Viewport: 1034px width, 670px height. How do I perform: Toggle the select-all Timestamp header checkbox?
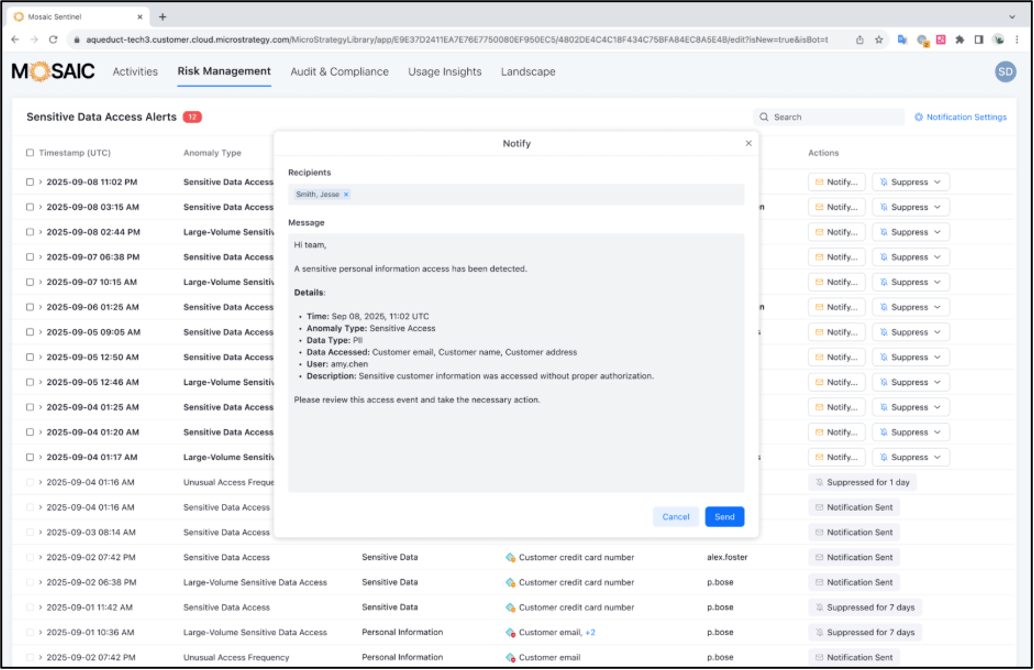click(30, 153)
